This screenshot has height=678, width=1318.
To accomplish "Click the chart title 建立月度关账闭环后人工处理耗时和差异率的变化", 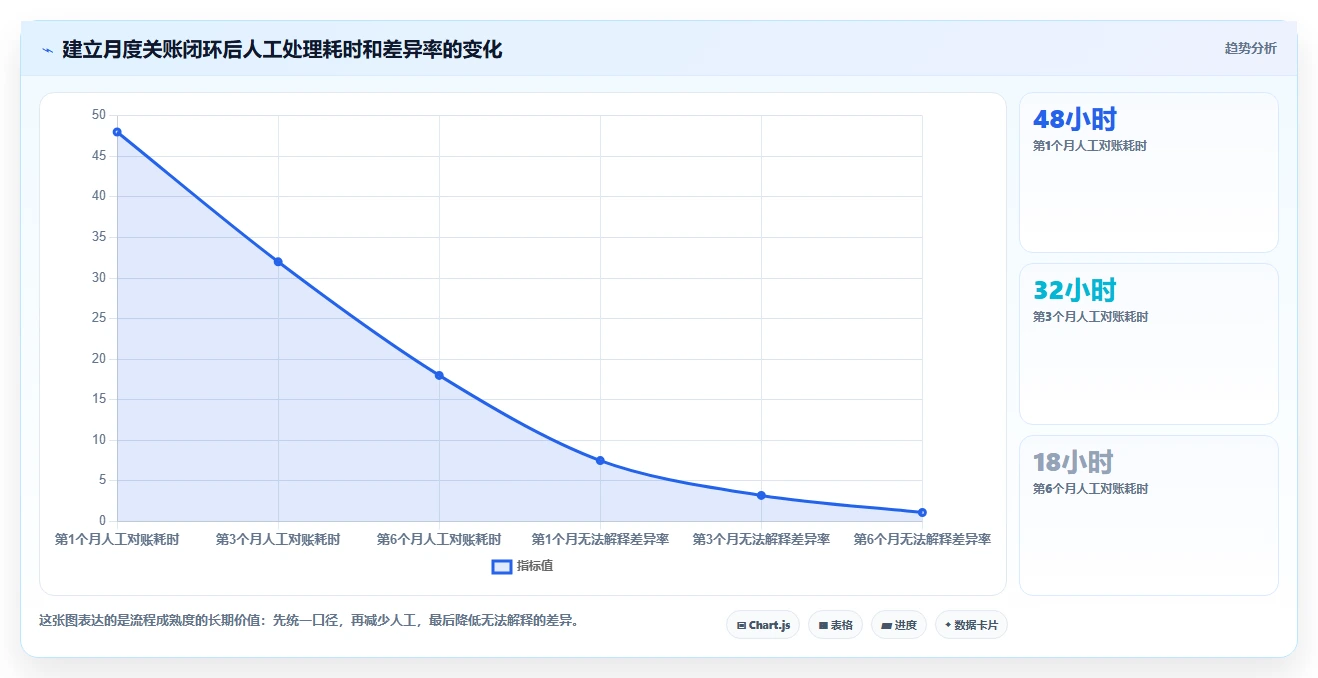I will 282,49.
